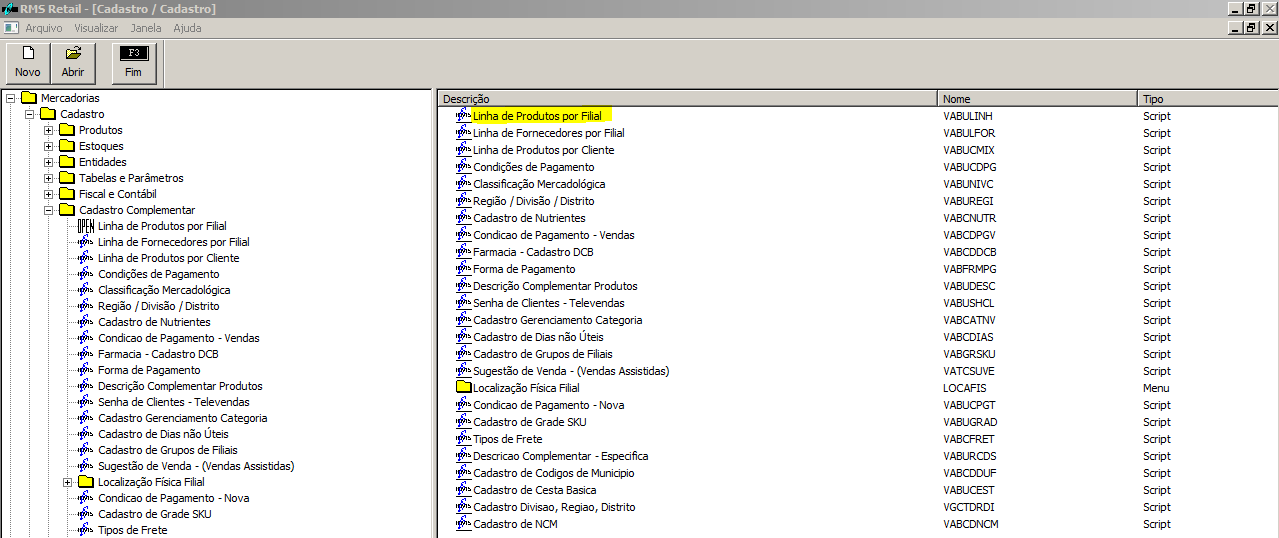Image resolution: width=1279 pixels, height=538 pixels.
Task: Click the Novo toolbar button
Action: point(28,62)
